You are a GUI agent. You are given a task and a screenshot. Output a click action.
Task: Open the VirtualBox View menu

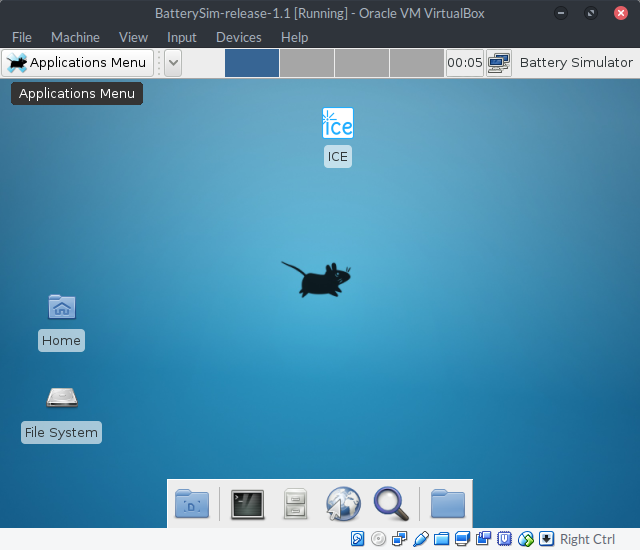tap(133, 38)
